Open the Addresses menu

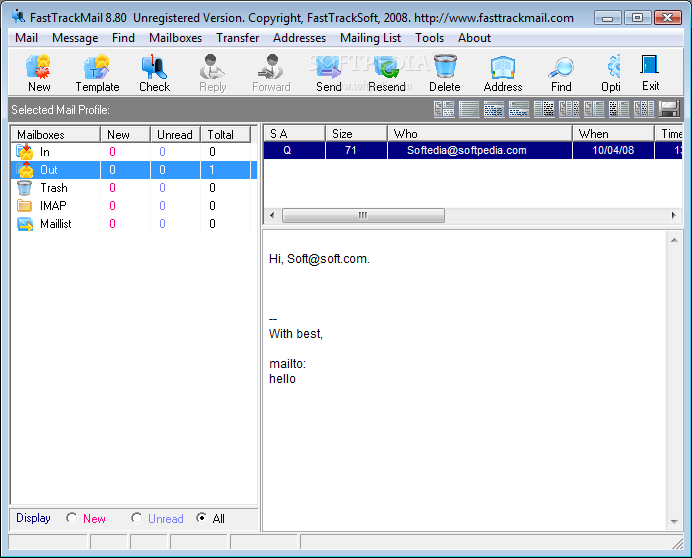pos(299,38)
